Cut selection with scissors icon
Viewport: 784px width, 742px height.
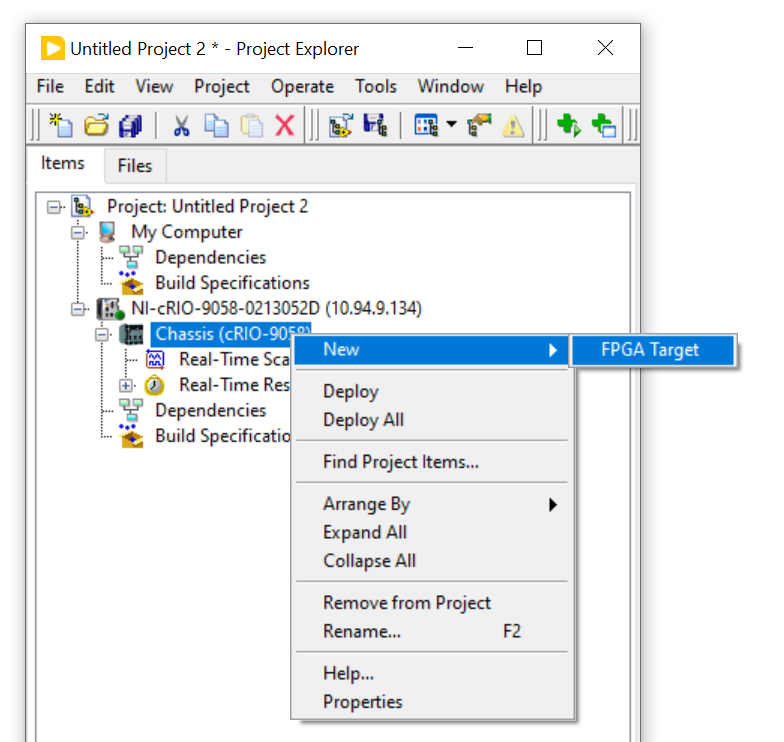tap(182, 126)
